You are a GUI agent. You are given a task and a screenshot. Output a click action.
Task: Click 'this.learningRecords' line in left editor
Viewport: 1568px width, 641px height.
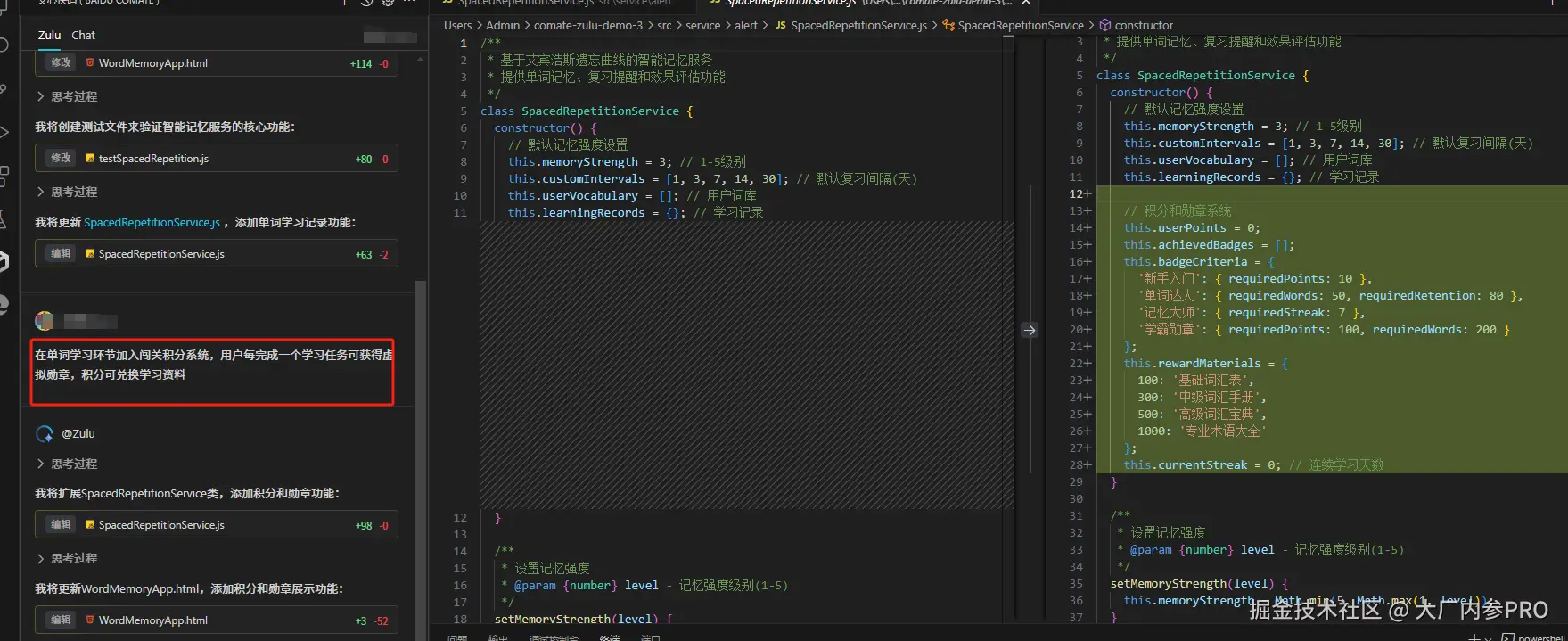click(x=635, y=213)
